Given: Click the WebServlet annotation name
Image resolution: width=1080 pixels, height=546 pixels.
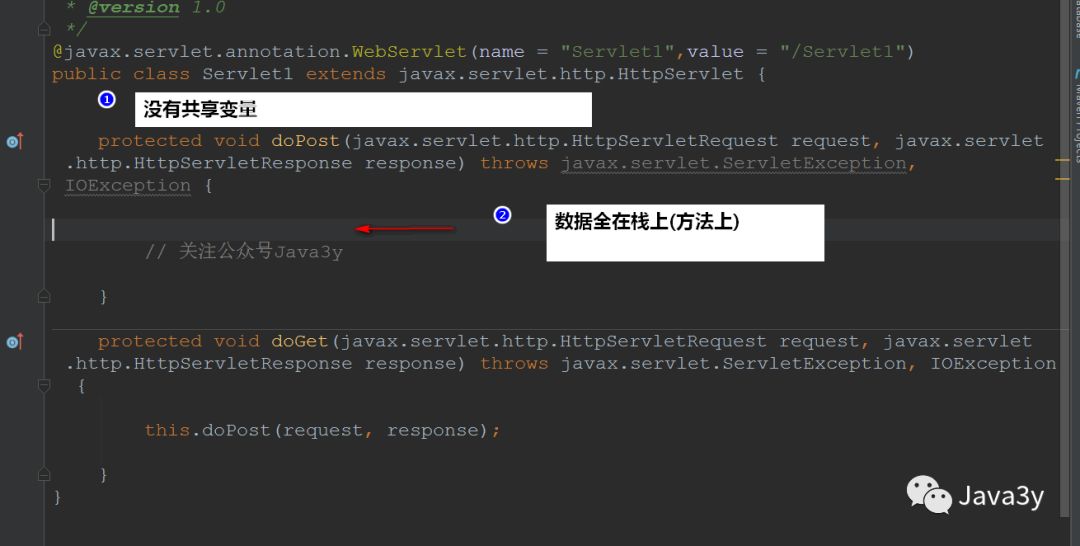Looking at the screenshot, I should pyautogui.click(x=409, y=52).
